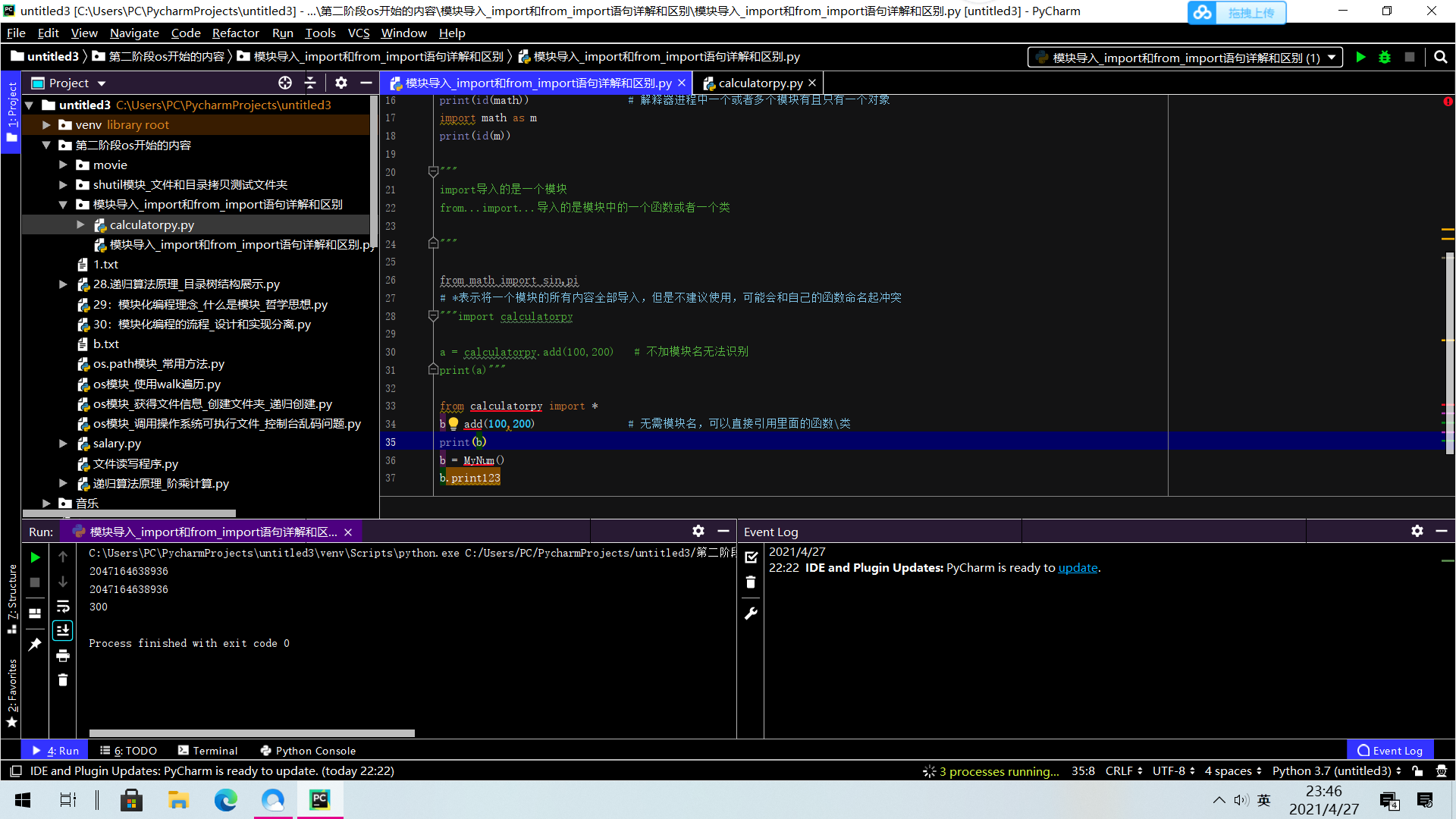The width and height of the screenshot is (1456, 819).
Task: Click Run console horizontal scrollbar
Action: pos(252,733)
